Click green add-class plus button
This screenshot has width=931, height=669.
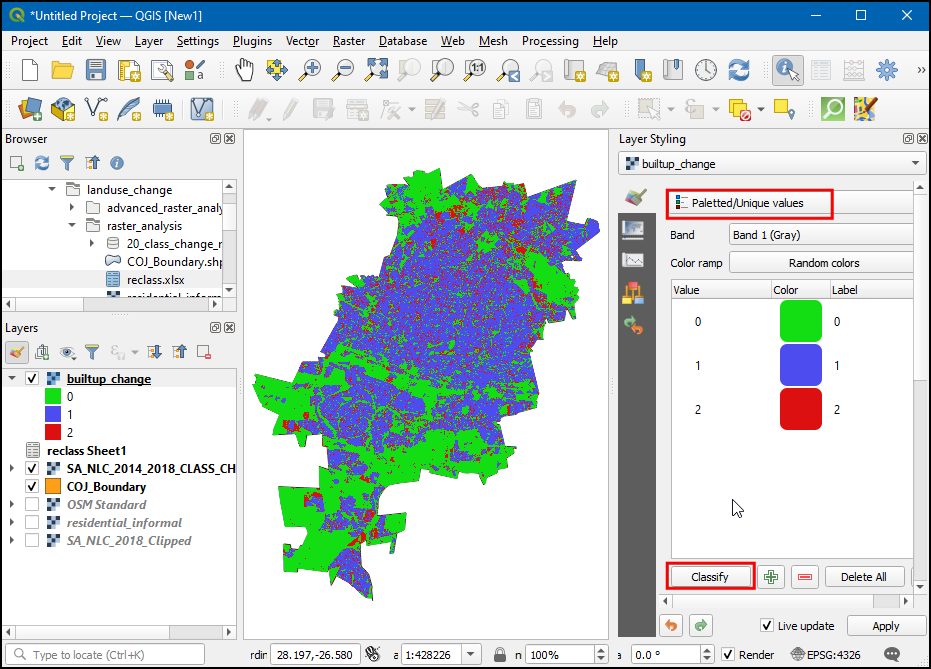(x=770, y=577)
